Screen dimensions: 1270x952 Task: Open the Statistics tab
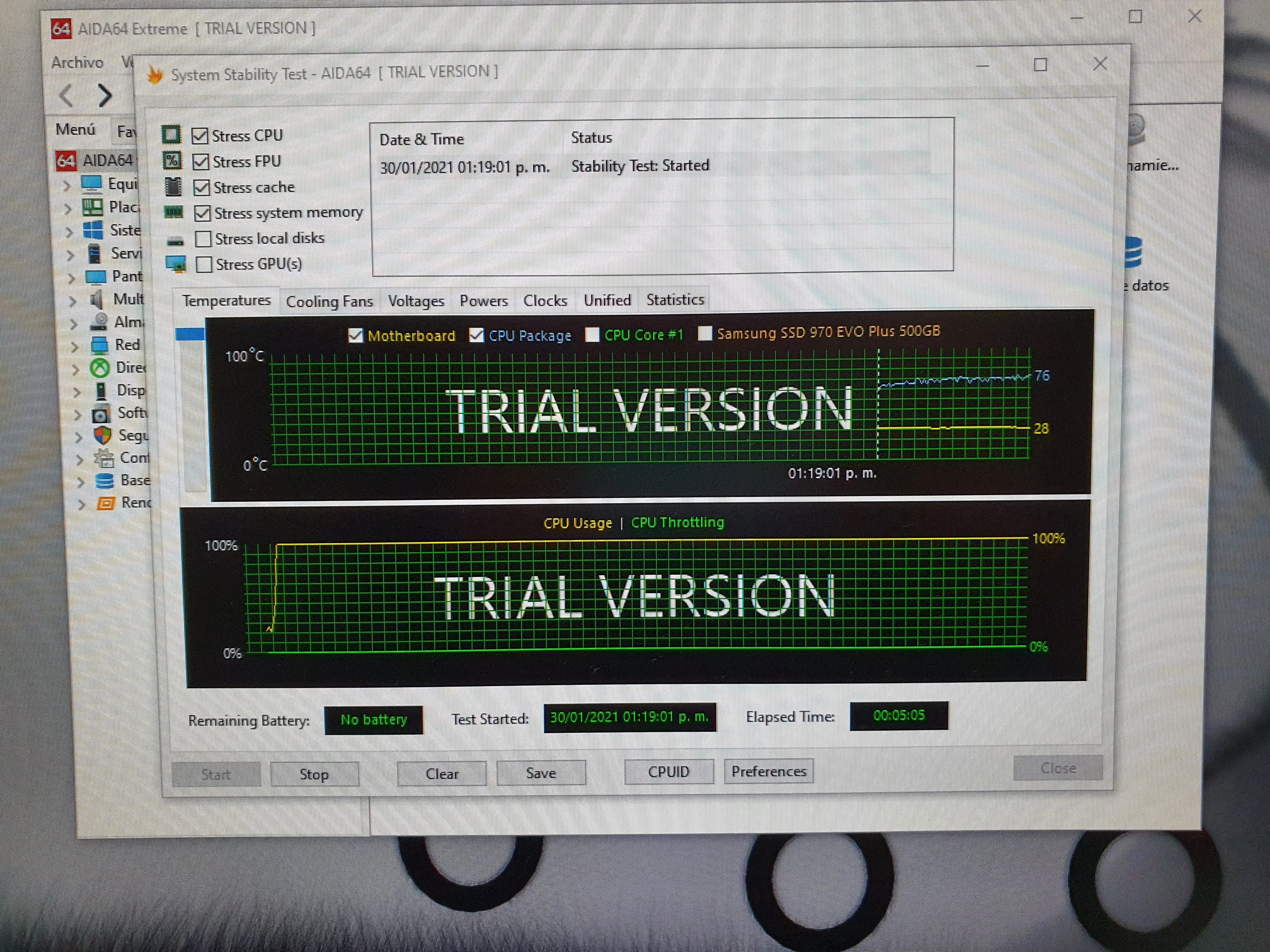pos(675,299)
